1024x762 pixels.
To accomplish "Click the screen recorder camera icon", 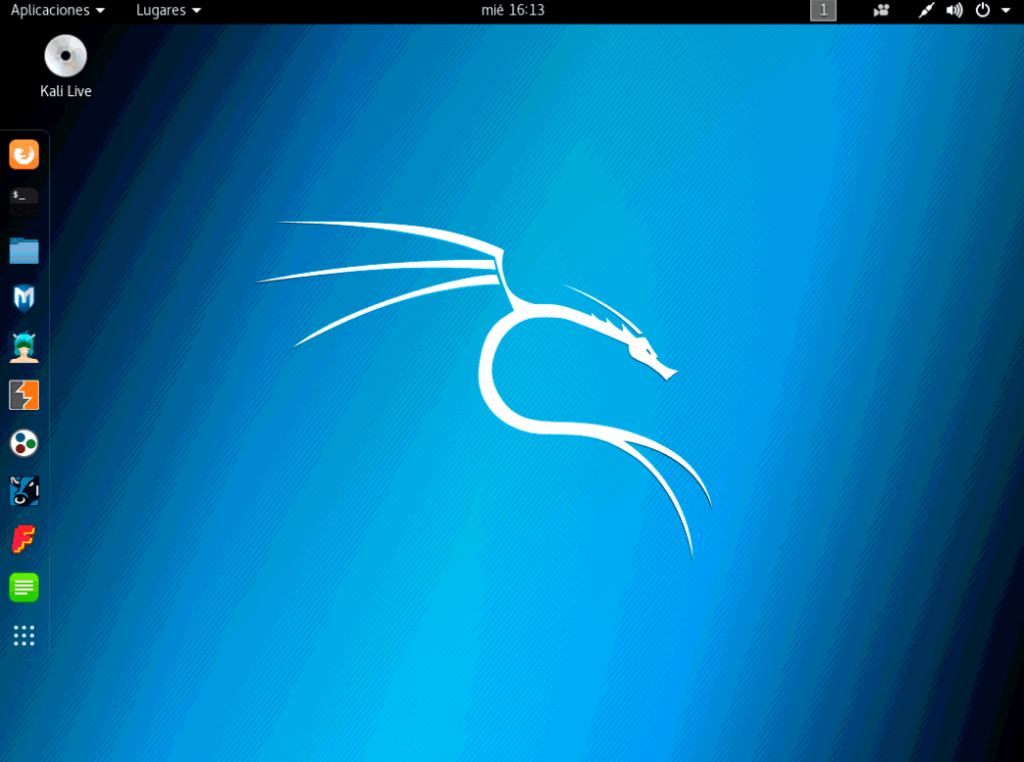I will tap(881, 10).
